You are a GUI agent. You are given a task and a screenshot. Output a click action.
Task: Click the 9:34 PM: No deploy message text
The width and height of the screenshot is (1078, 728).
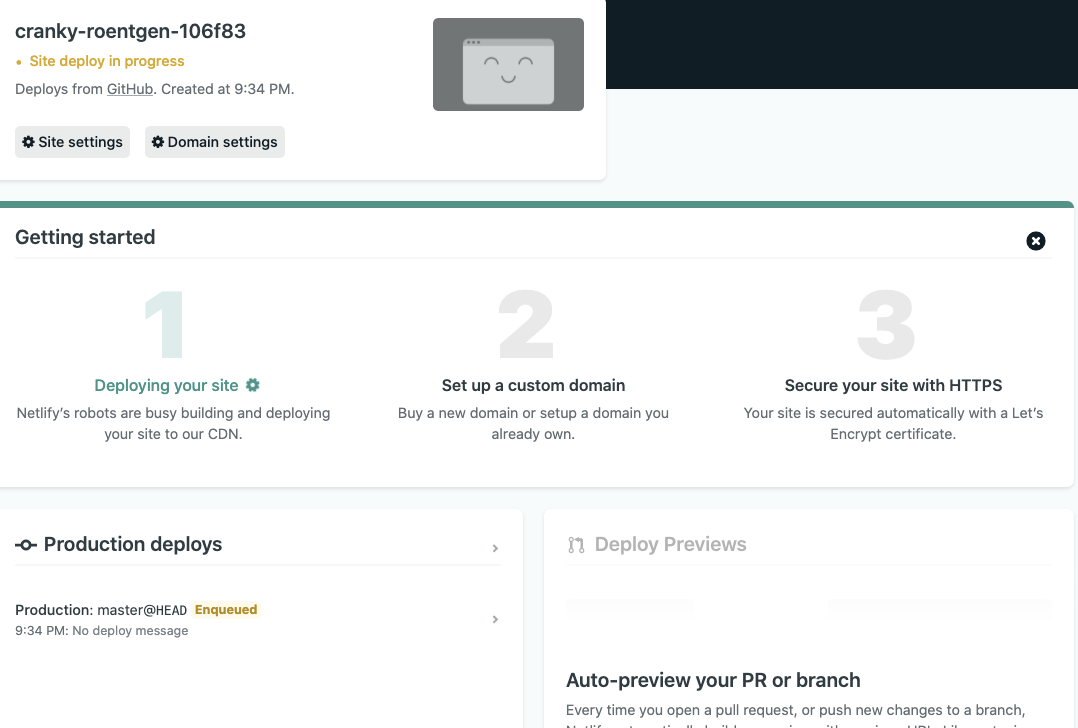pos(102,631)
